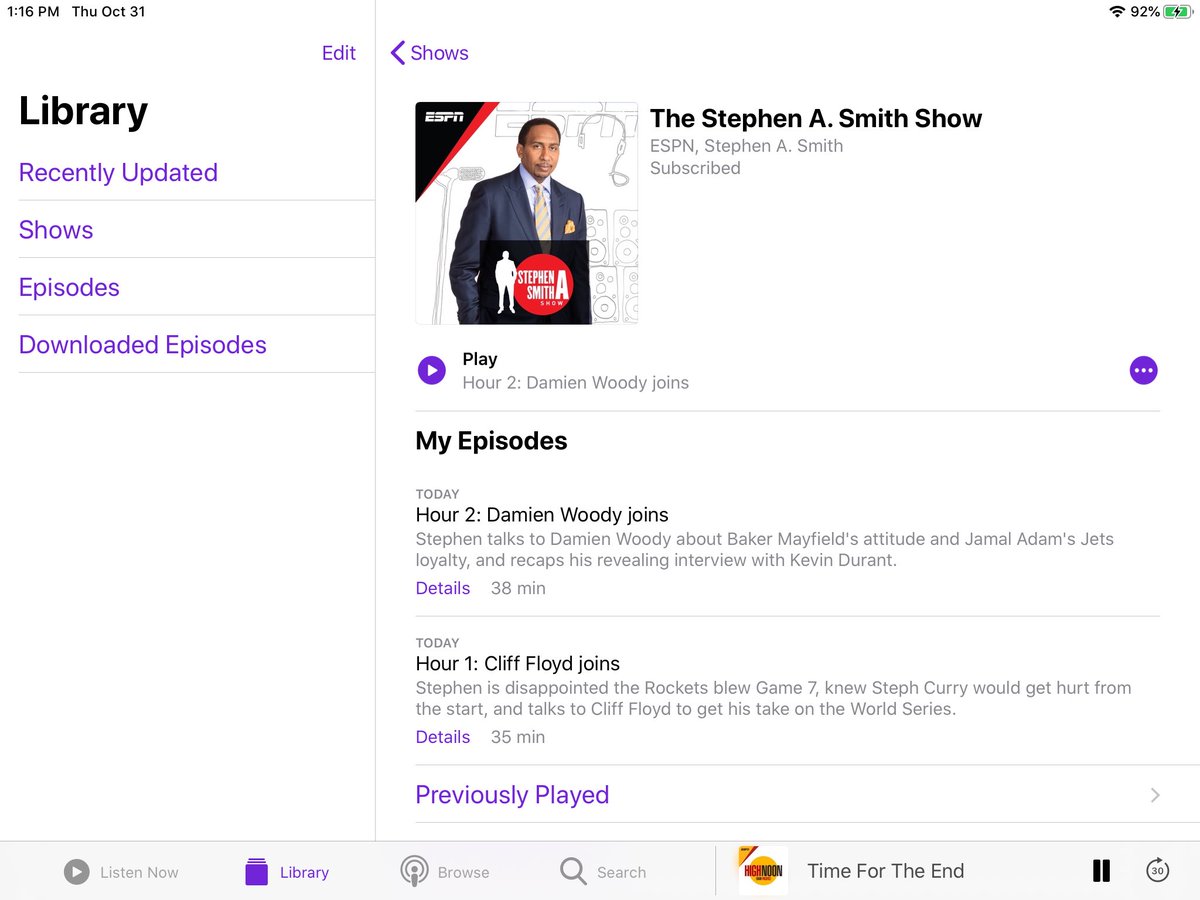Viewport: 1200px width, 900px height.
Task: Tap the Subscribed status label
Action: 695,168
